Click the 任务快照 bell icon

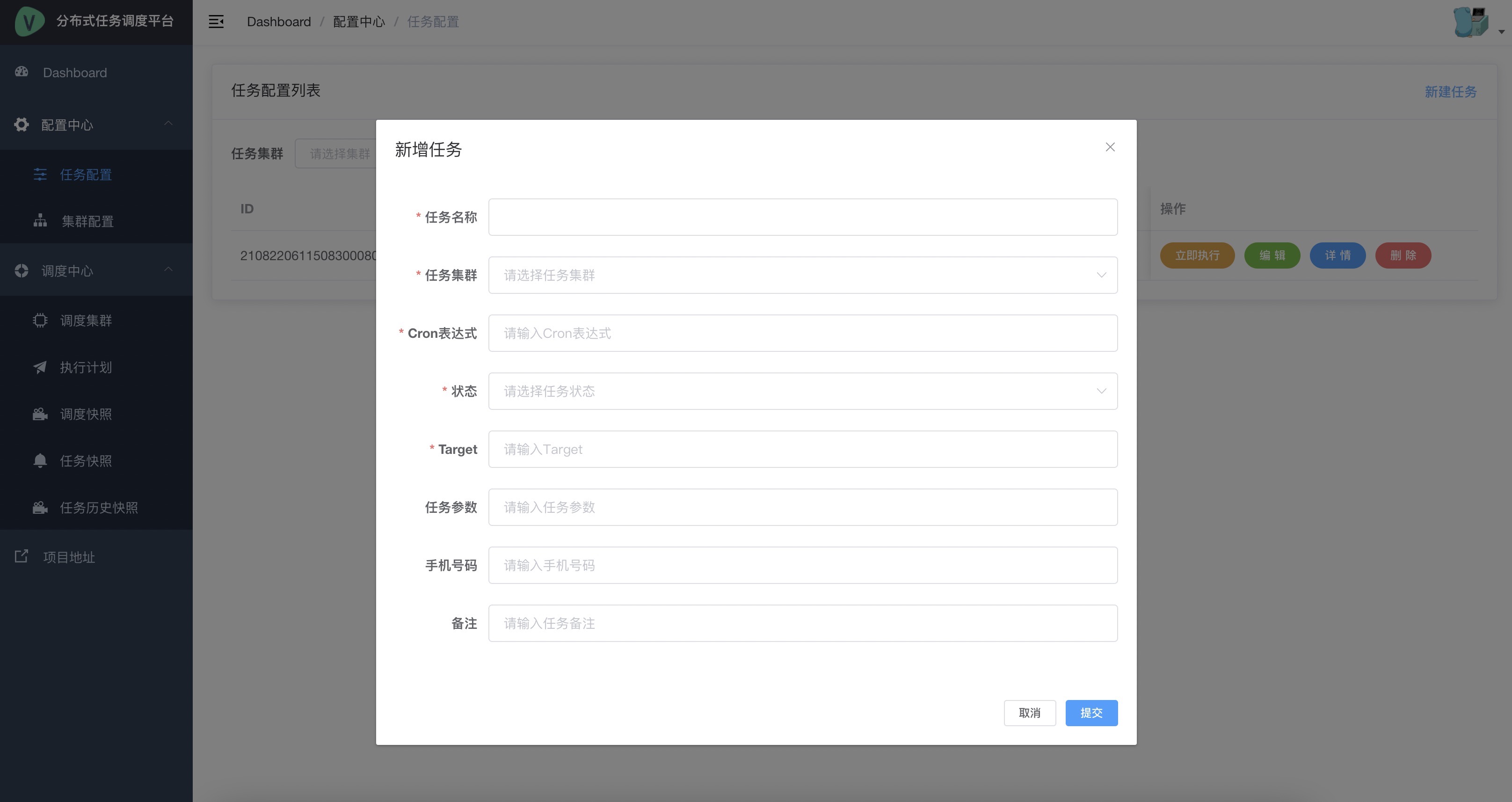pos(40,460)
